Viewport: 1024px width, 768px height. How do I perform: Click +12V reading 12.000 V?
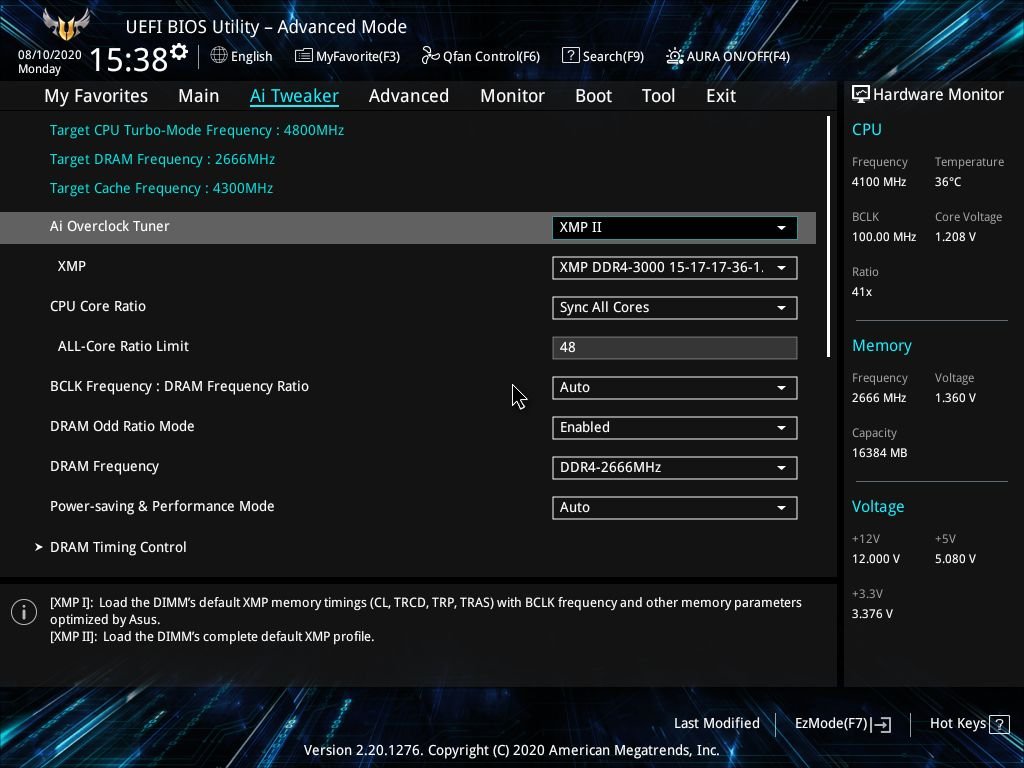pos(876,559)
